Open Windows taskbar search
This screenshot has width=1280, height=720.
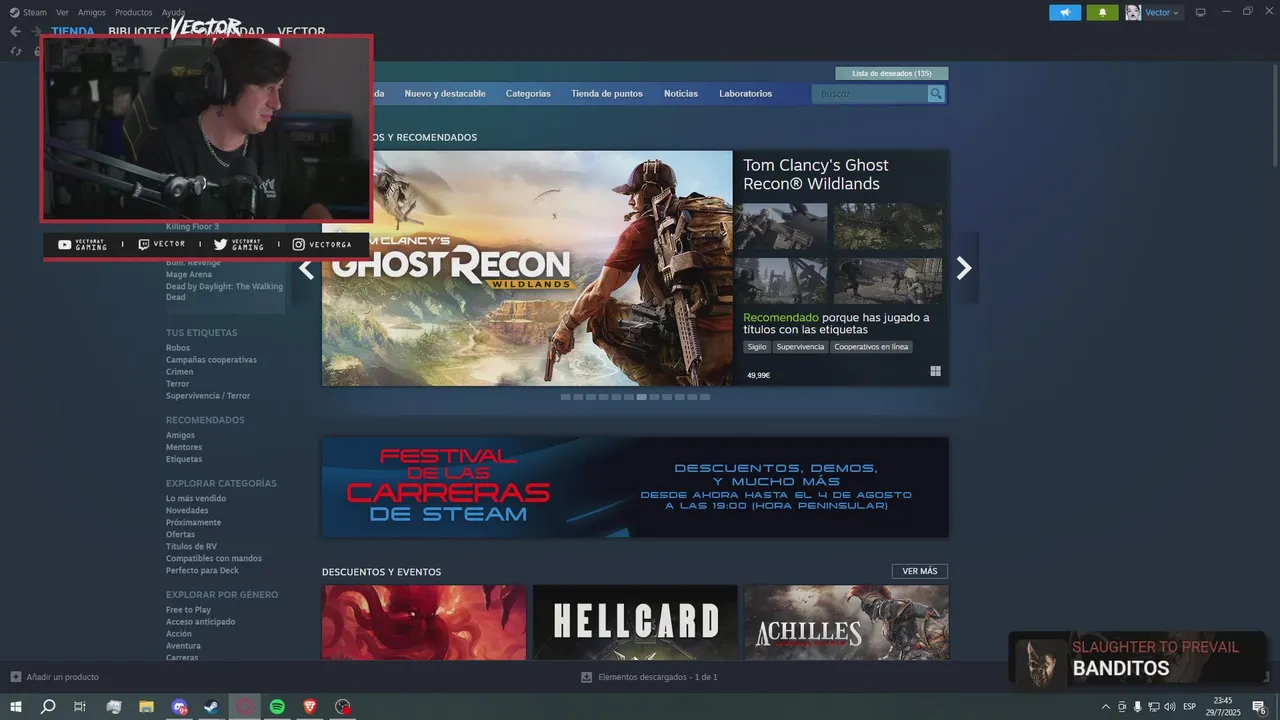coord(47,707)
